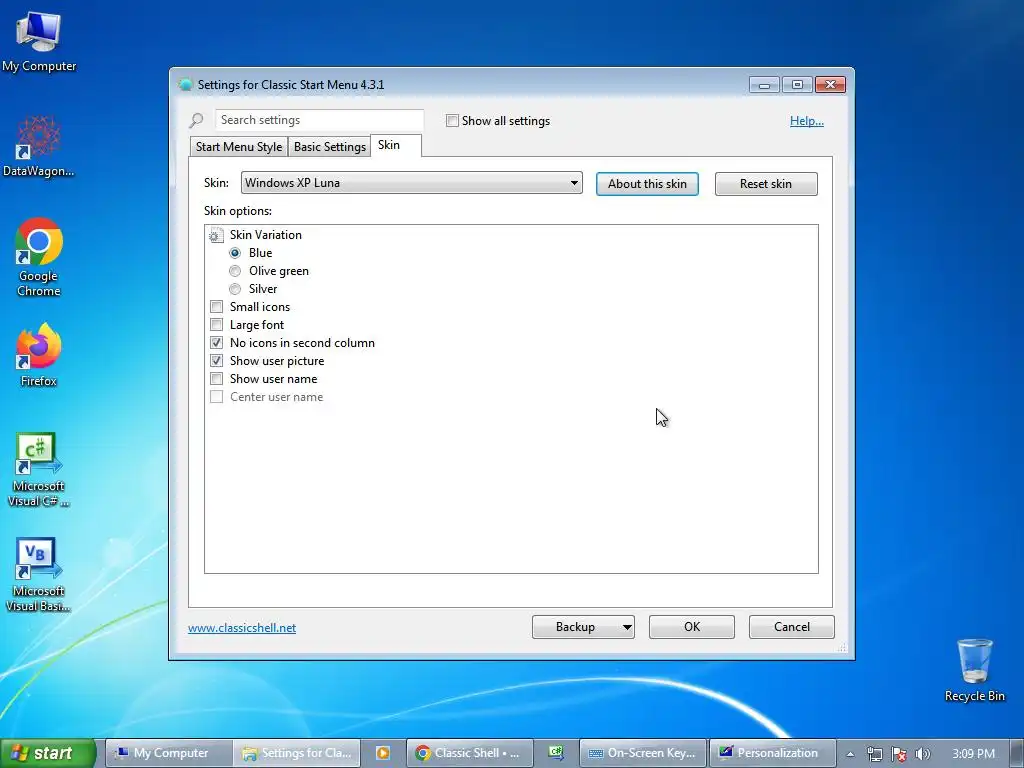Uncheck No icons in second column

click(216, 343)
